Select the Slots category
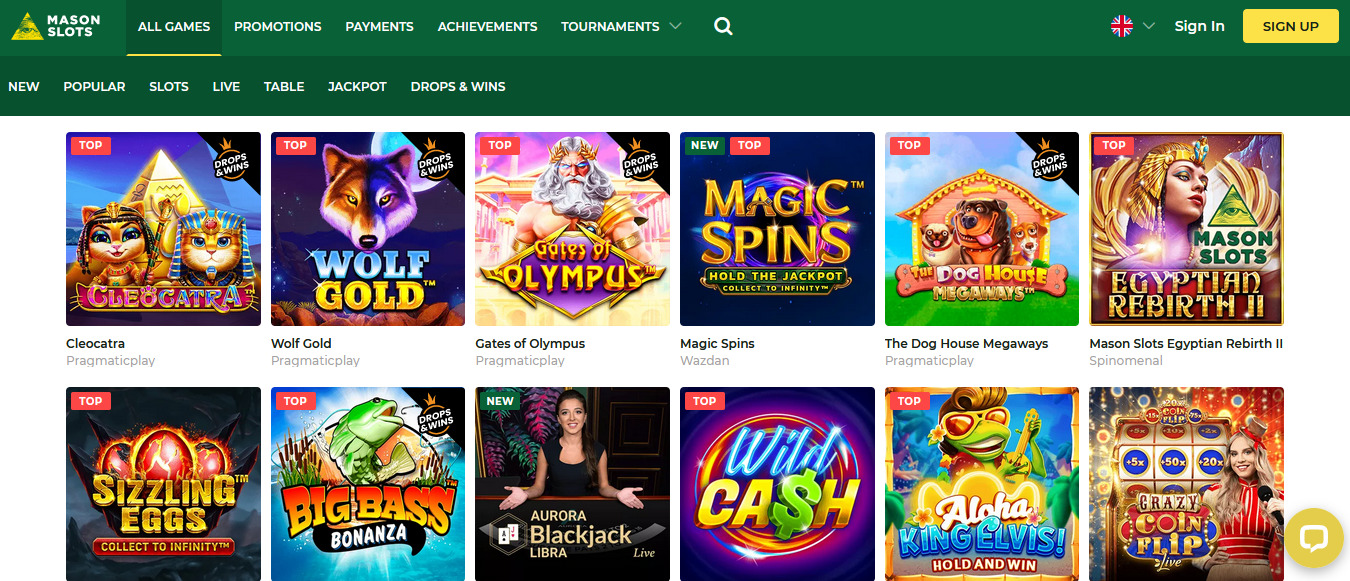This screenshot has height=581, width=1350. [x=169, y=87]
